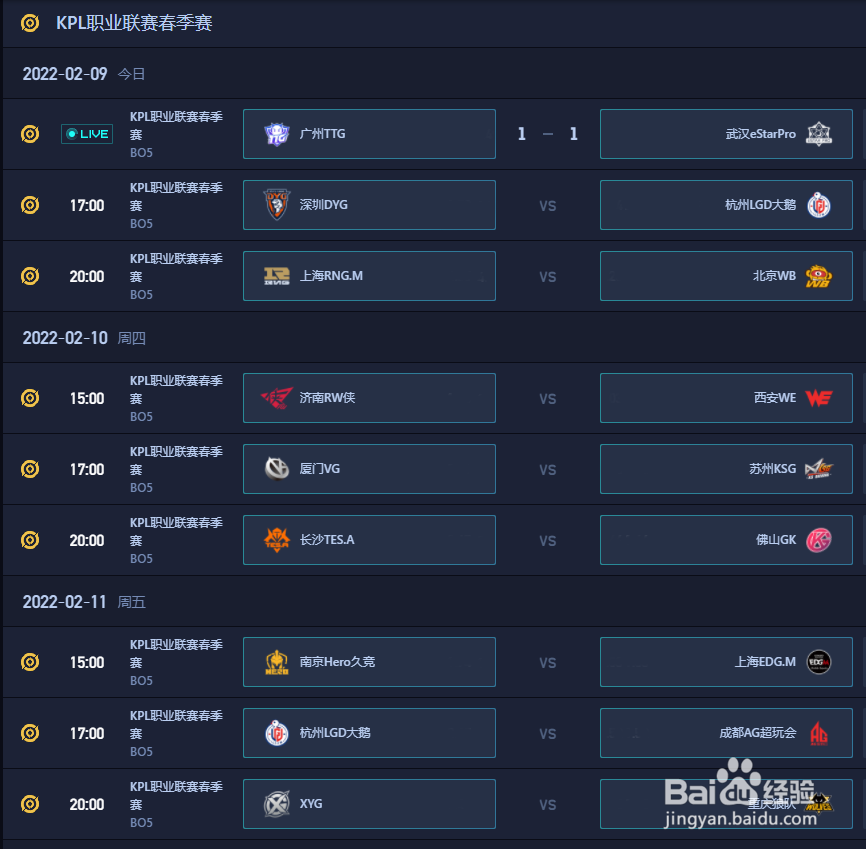Open the LIVE match badge
This screenshot has height=849, width=866.
(87, 134)
